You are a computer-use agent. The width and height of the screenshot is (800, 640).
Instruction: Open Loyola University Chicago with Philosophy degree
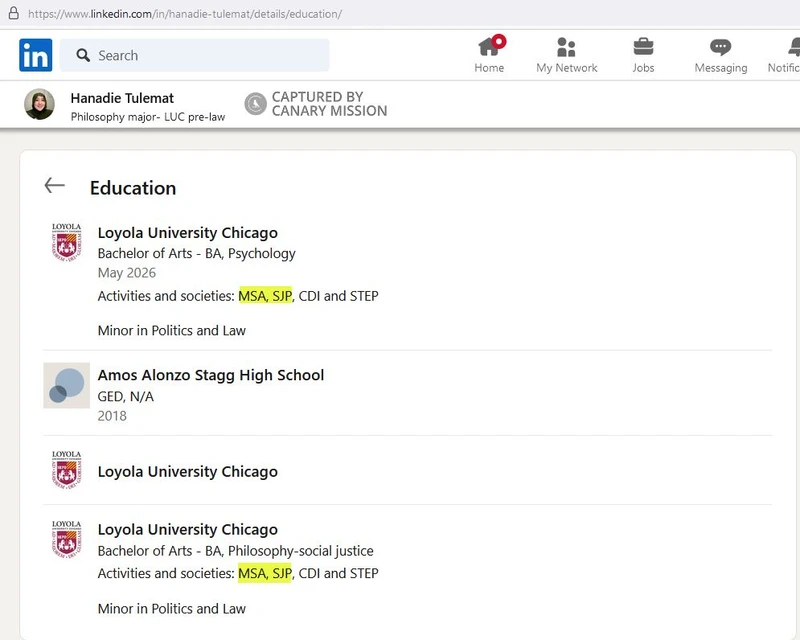(x=187, y=529)
